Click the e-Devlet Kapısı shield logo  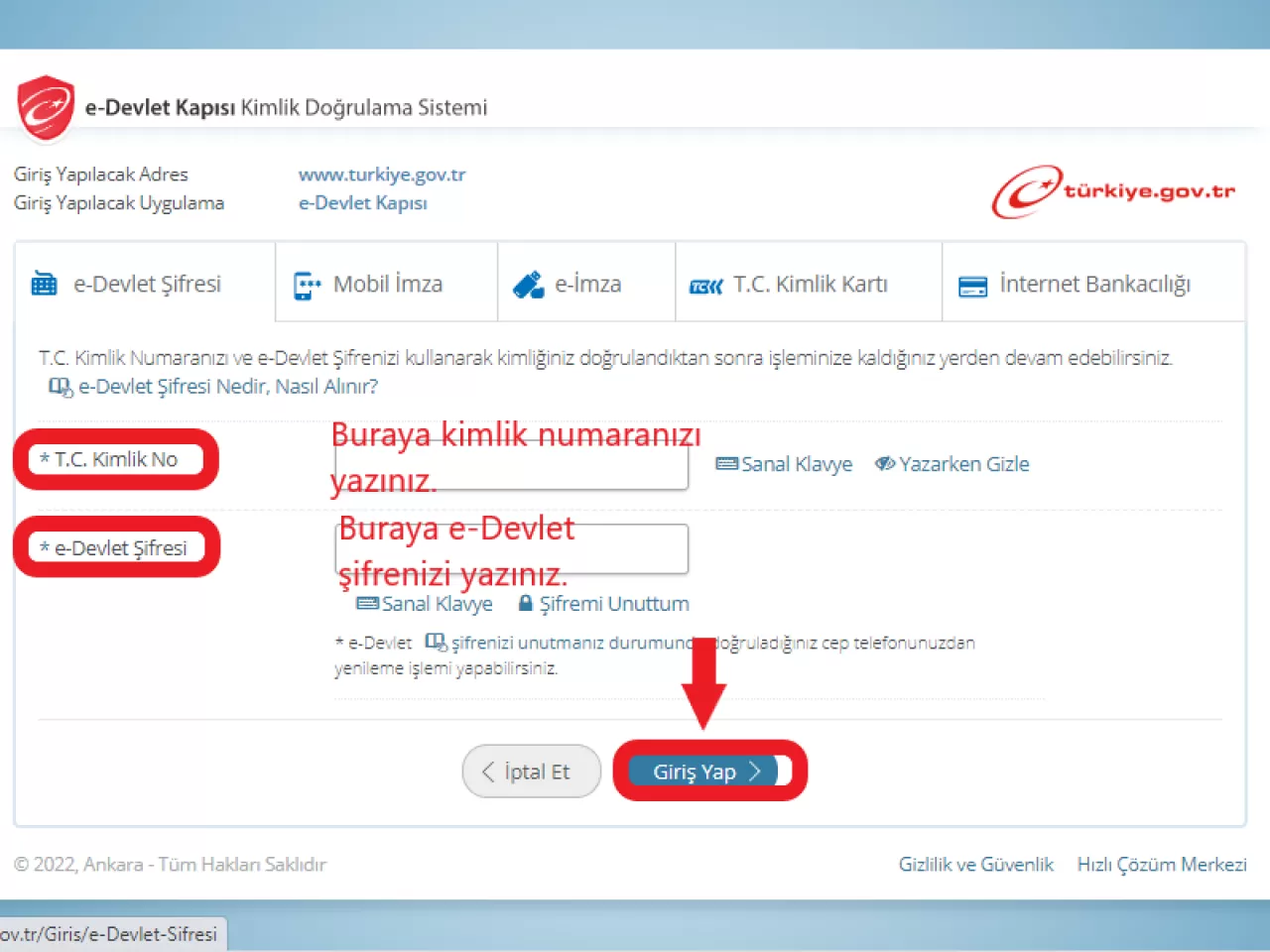coord(45,106)
